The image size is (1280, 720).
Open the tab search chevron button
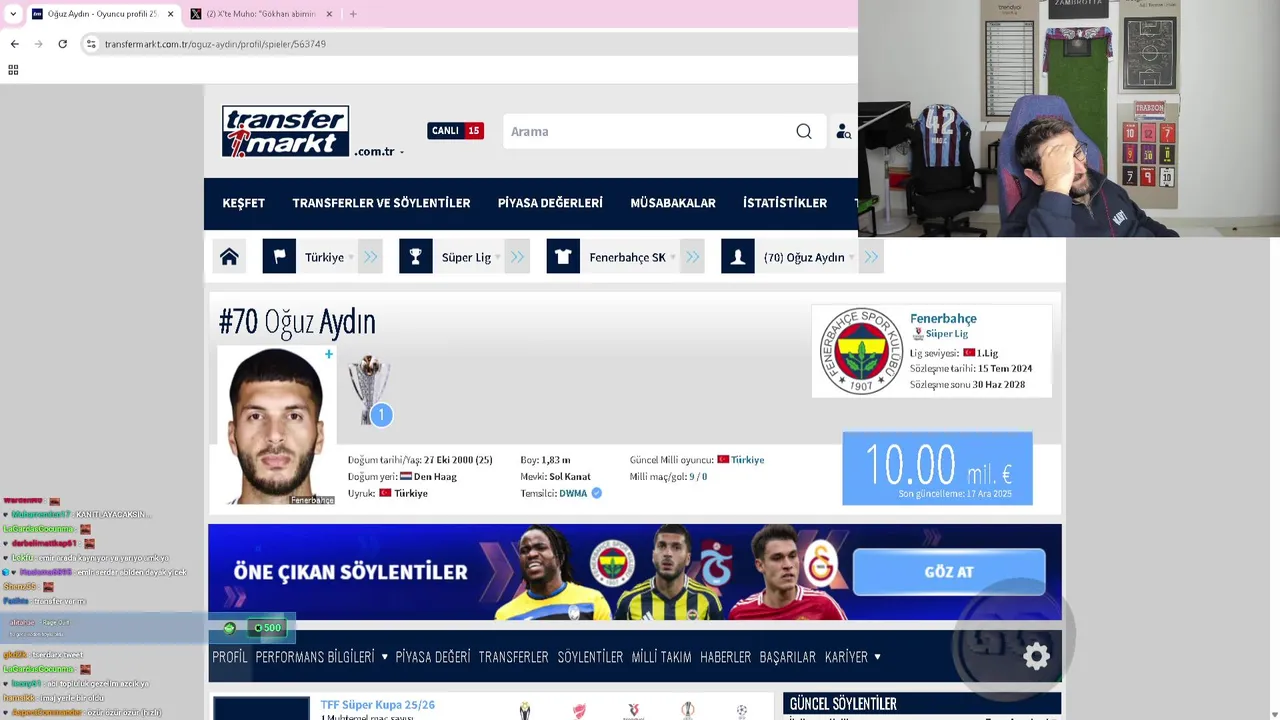[12, 14]
